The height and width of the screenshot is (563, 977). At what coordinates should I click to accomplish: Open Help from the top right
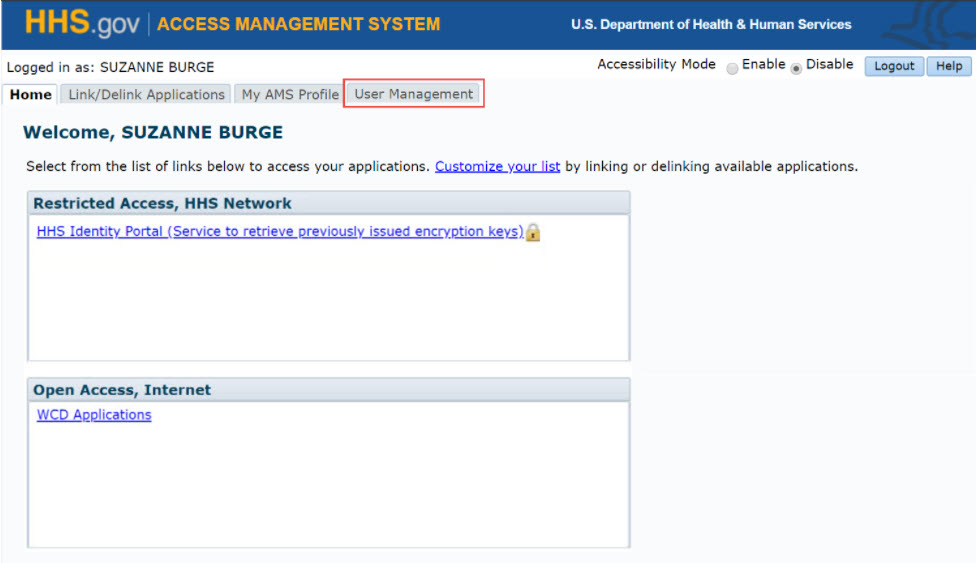[948, 66]
